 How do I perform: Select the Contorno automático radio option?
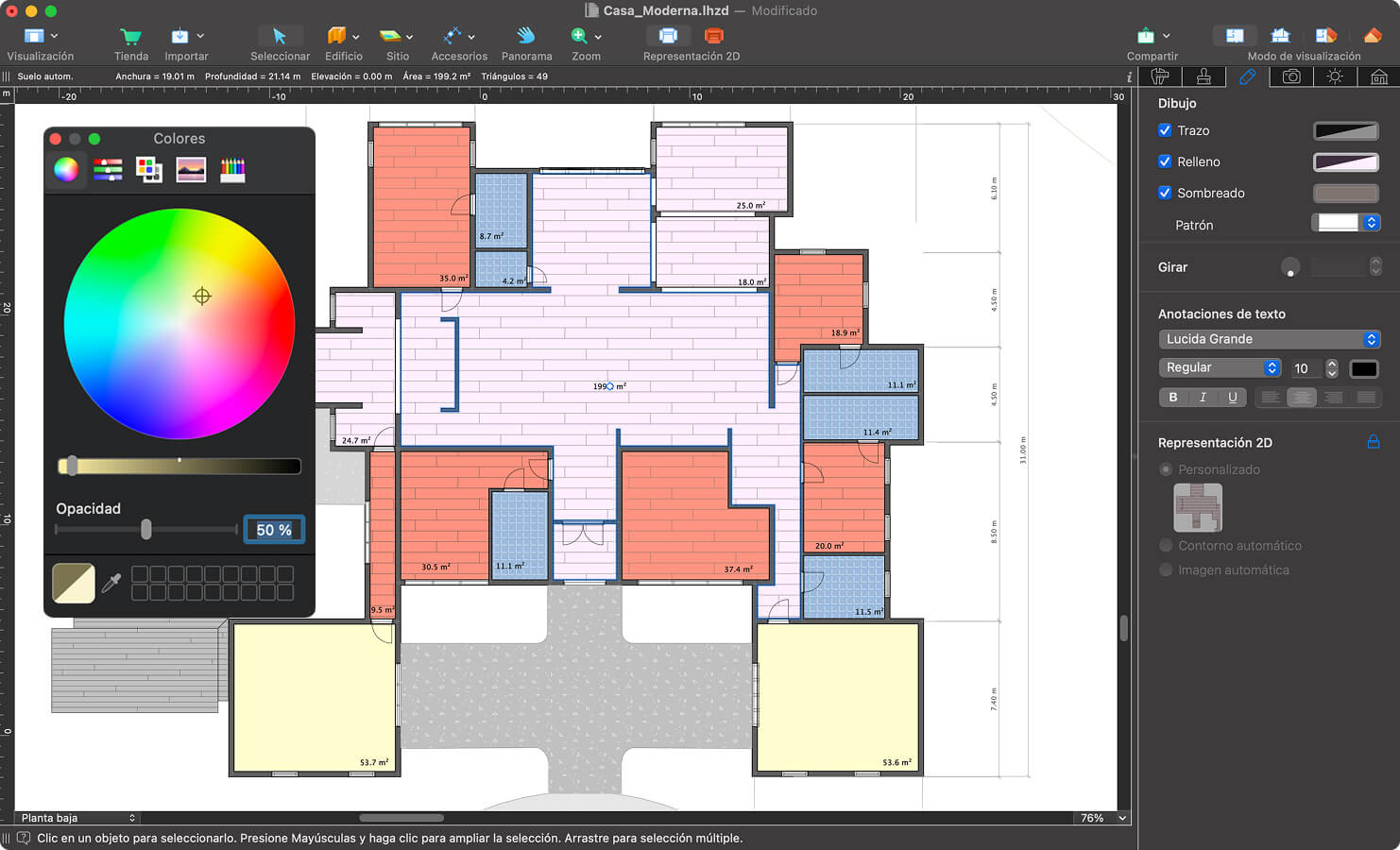tap(1166, 545)
